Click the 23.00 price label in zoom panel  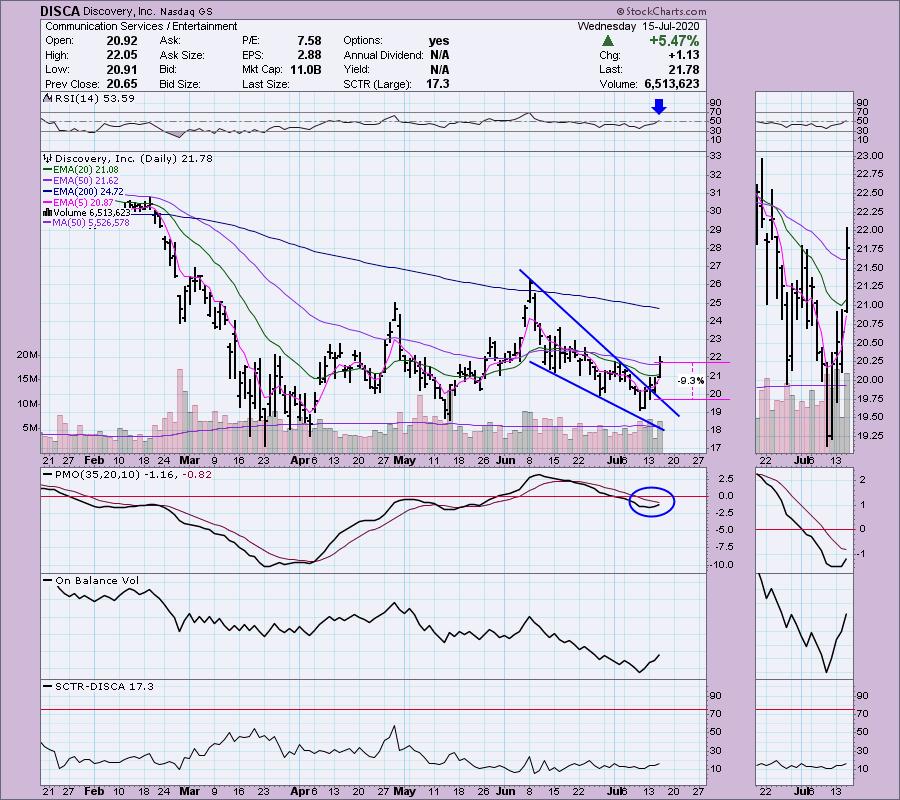(x=870, y=156)
